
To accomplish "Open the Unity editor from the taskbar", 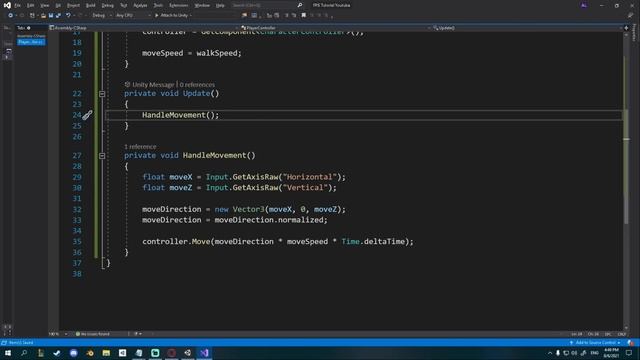I will pyautogui.click(x=188, y=353).
